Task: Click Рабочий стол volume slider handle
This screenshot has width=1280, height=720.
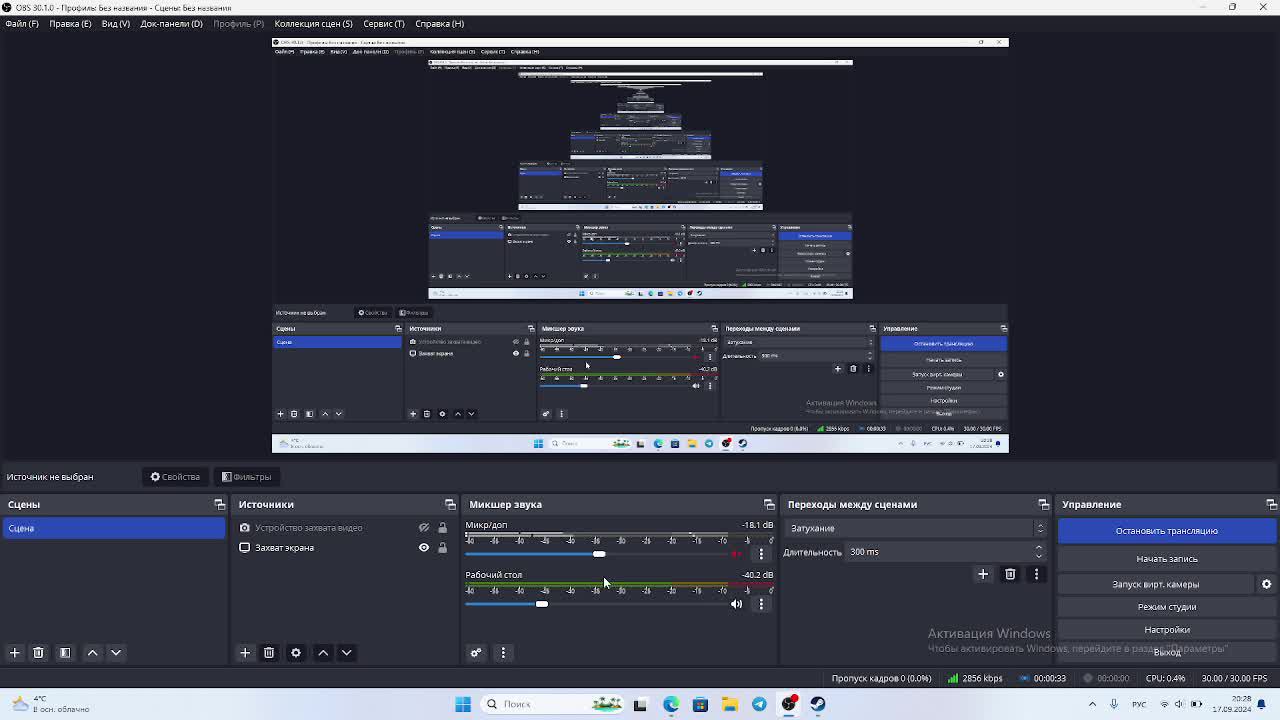Action: [x=542, y=604]
